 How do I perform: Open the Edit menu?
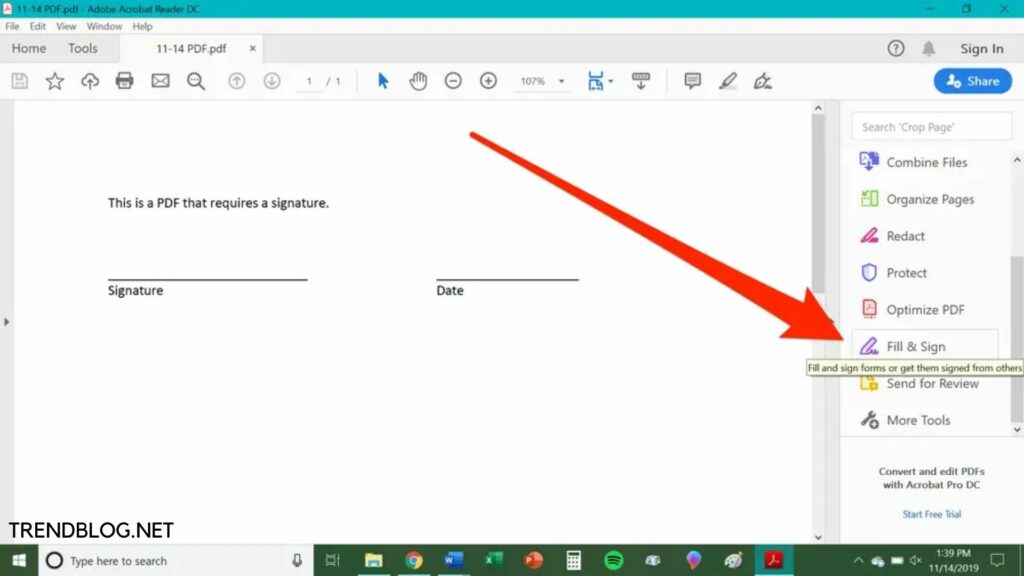(37, 26)
